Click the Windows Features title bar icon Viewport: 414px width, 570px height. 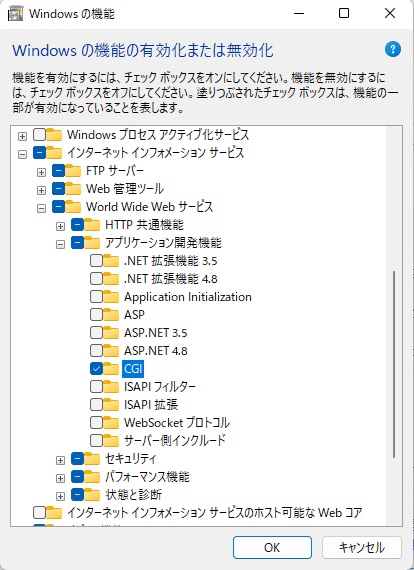(x=16, y=14)
